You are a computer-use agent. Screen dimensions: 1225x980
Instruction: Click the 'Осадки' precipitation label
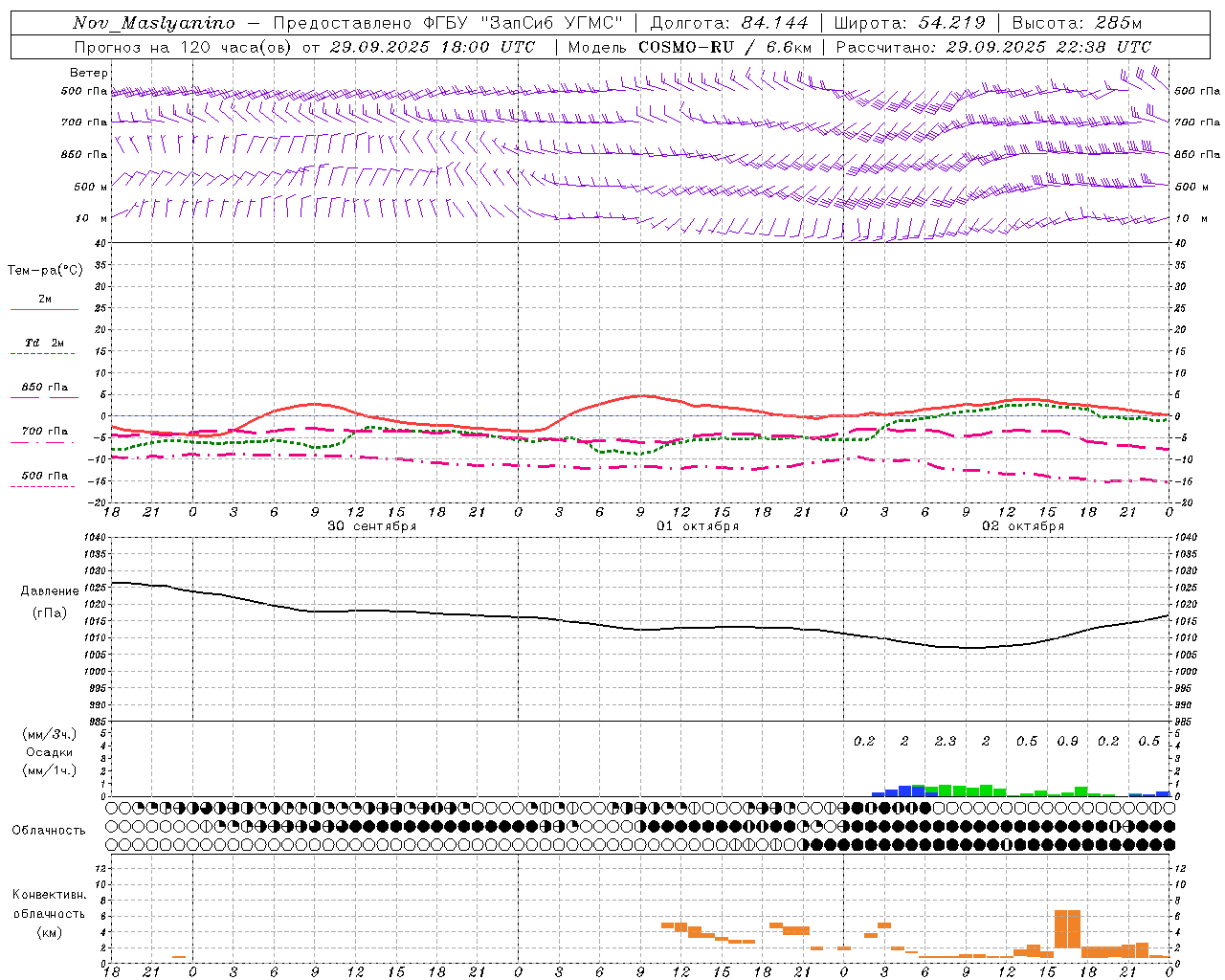click(x=50, y=752)
